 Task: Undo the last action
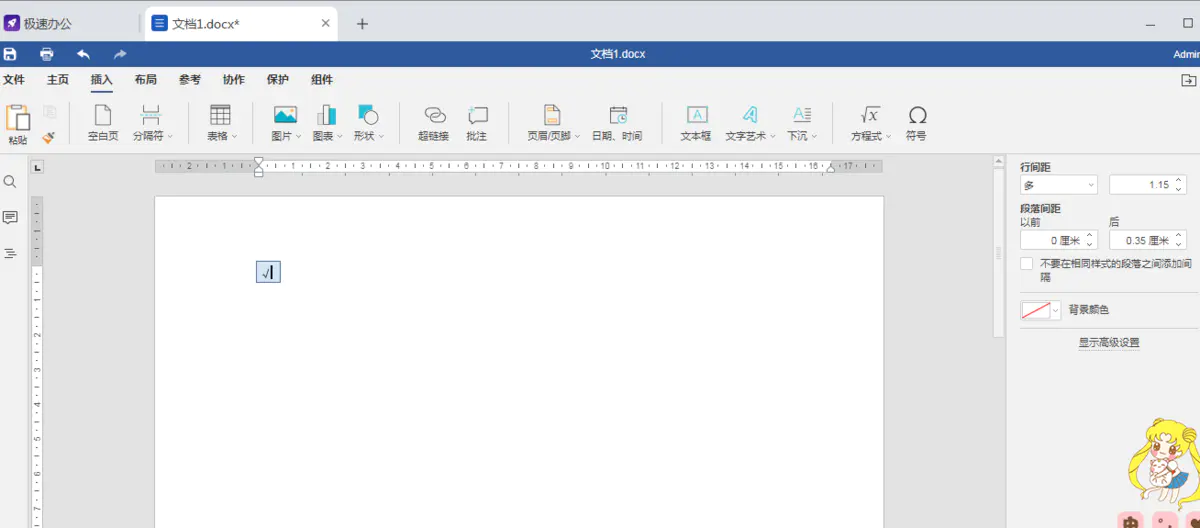pos(84,54)
